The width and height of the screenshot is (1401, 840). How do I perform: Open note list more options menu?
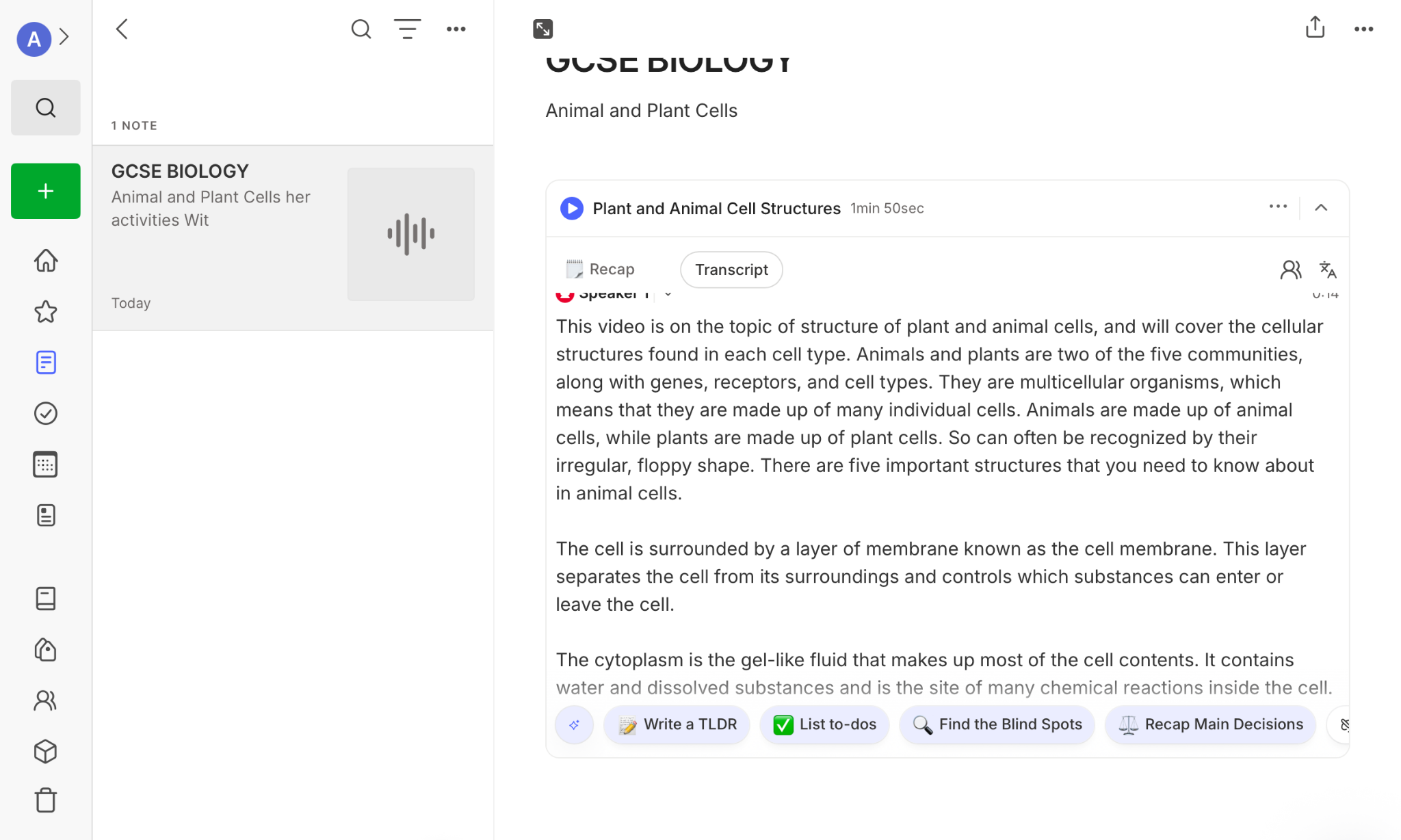coord(456,29)
